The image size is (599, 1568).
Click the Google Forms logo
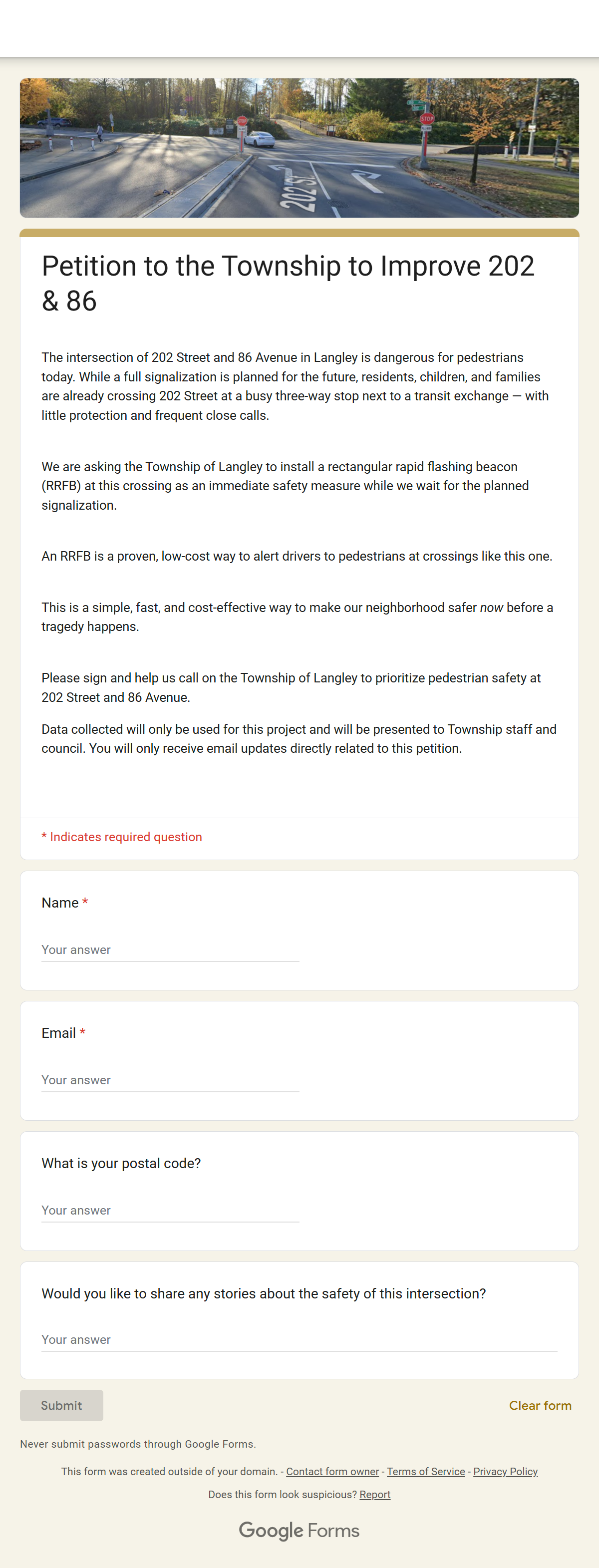click(x=299, y=1530)
